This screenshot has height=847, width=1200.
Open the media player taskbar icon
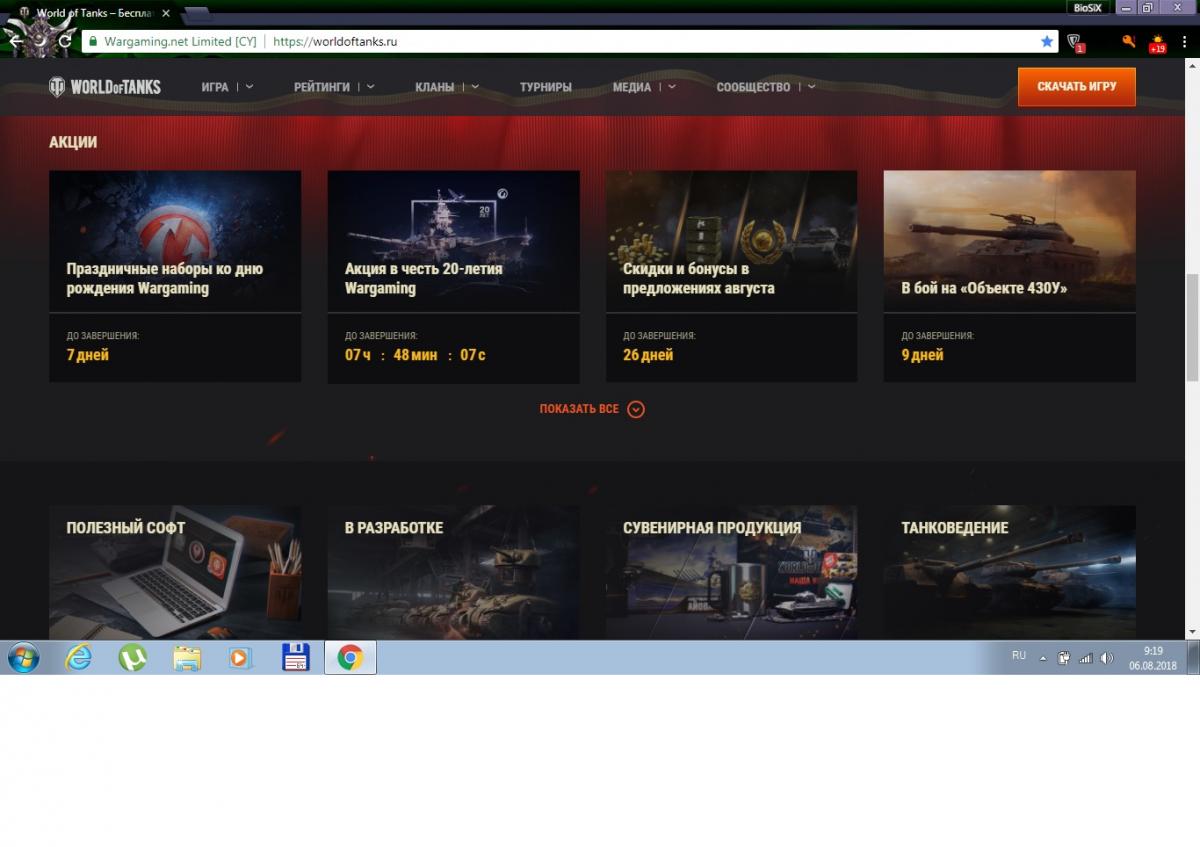coord(240,657)
